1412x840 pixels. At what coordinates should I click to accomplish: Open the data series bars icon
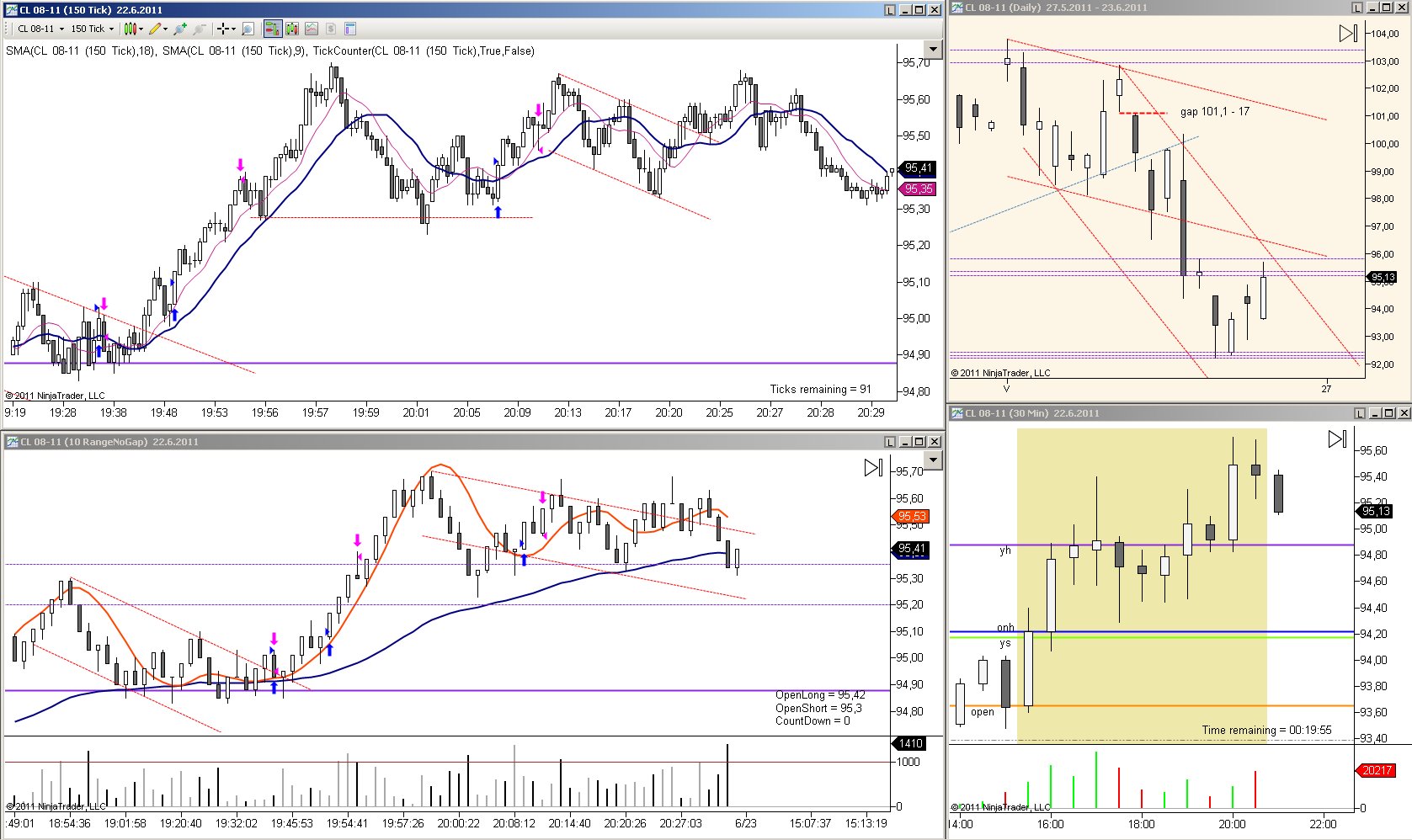[292, 29]
